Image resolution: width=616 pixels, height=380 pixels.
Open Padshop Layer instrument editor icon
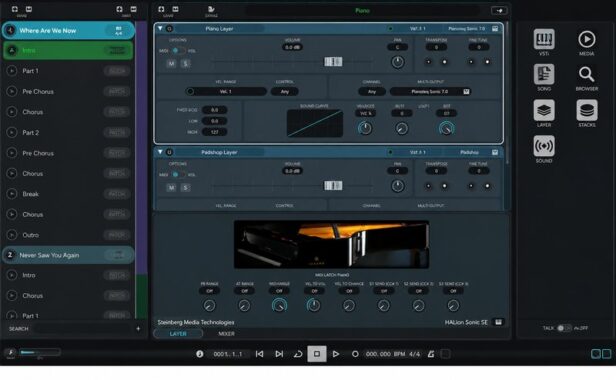495,152
